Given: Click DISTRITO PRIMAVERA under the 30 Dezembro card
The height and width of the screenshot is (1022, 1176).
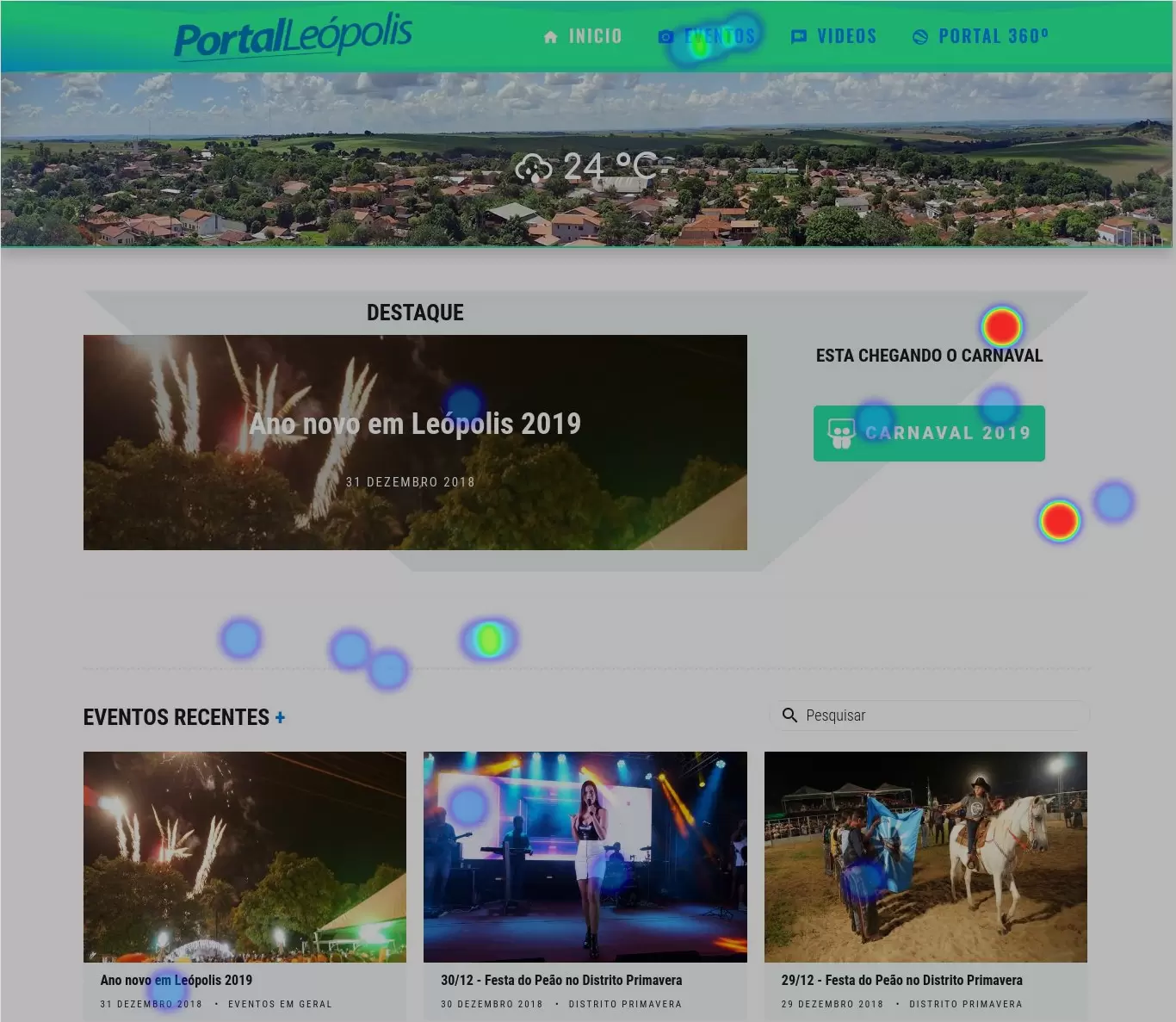Looking at the screenshot, I should (625, 1004).
